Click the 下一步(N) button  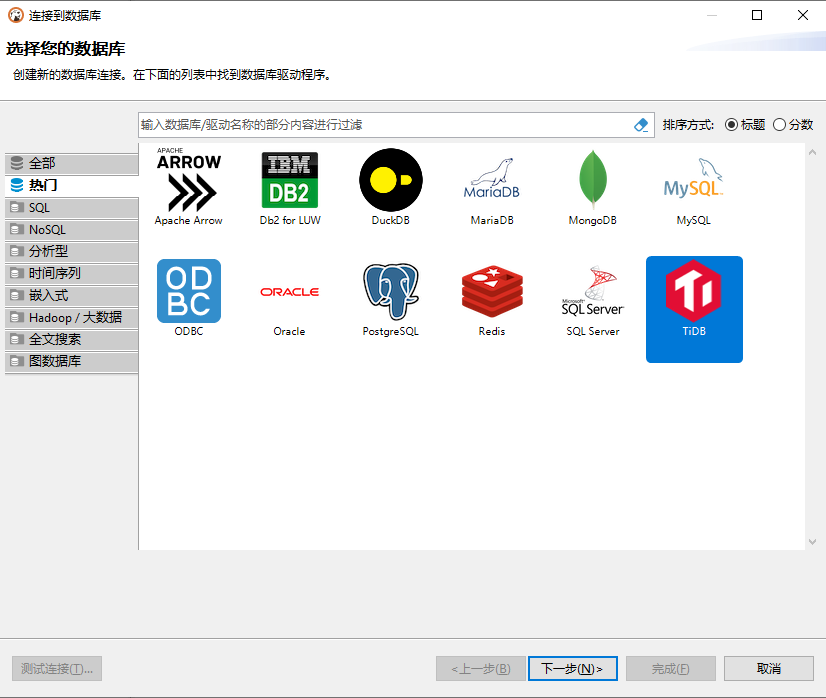click(573, 668)
